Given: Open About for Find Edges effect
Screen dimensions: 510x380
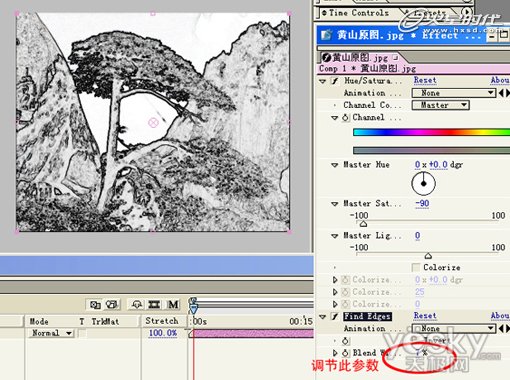Looking at the screenshot, I should (500, 315).
